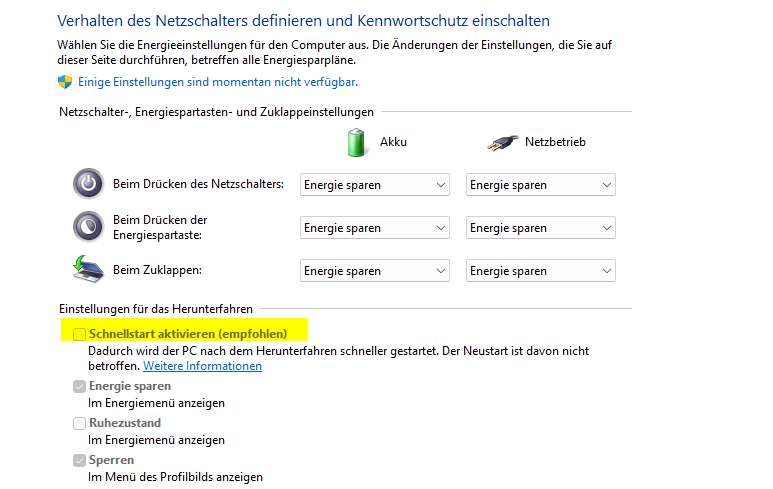
Task: Click the green battery Akku icon
Action: coord(357,141)
